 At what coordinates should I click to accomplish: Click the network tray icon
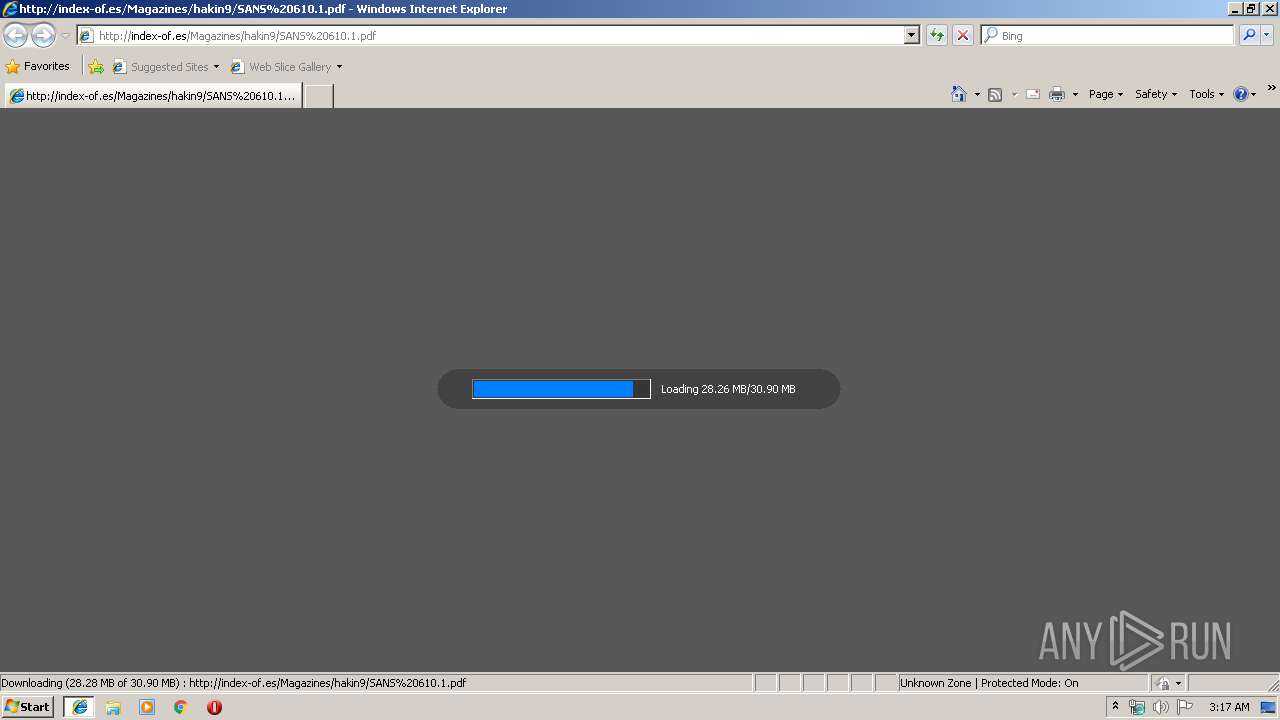(1137, 707)
